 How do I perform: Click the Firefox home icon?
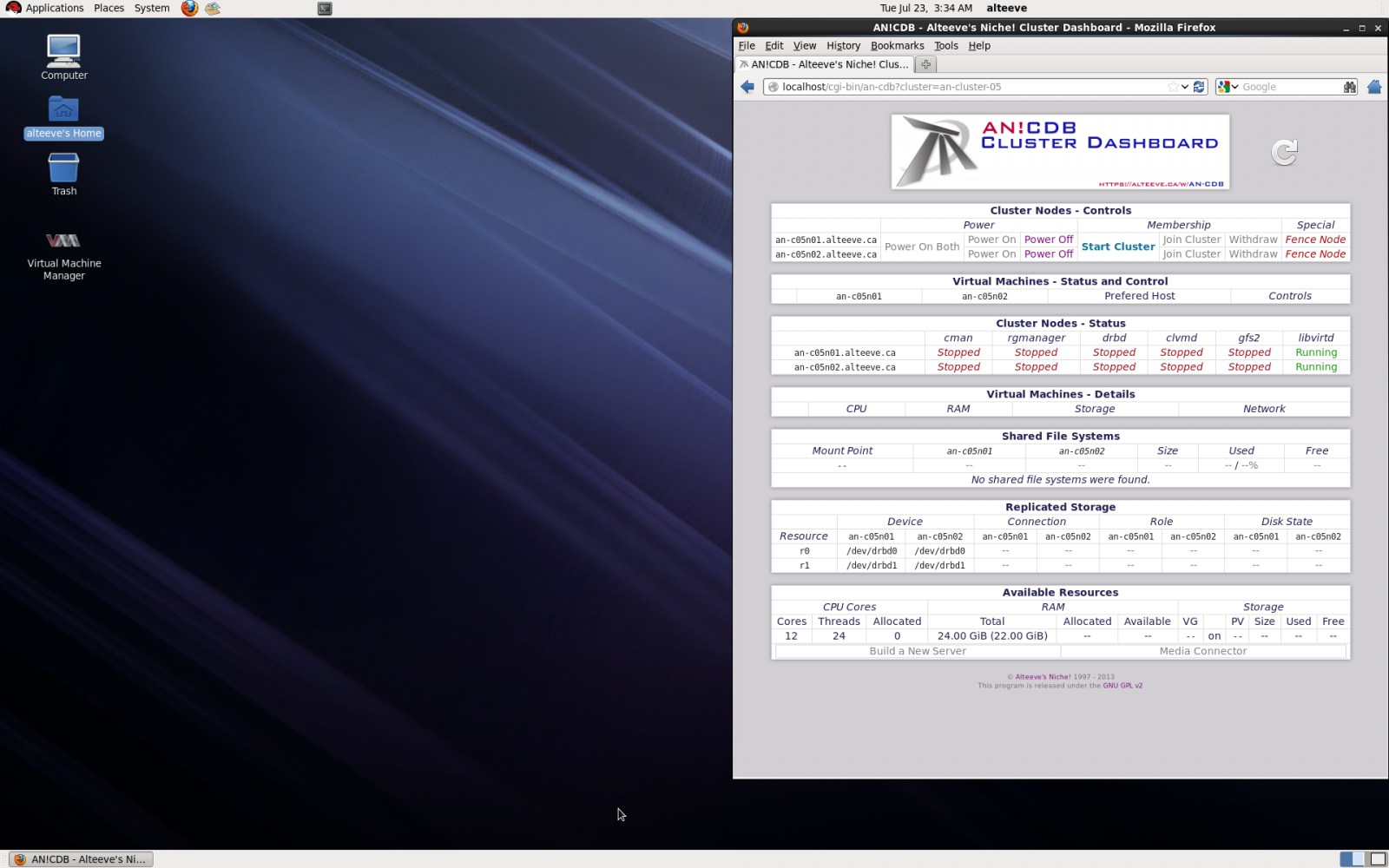point(1374,87)
